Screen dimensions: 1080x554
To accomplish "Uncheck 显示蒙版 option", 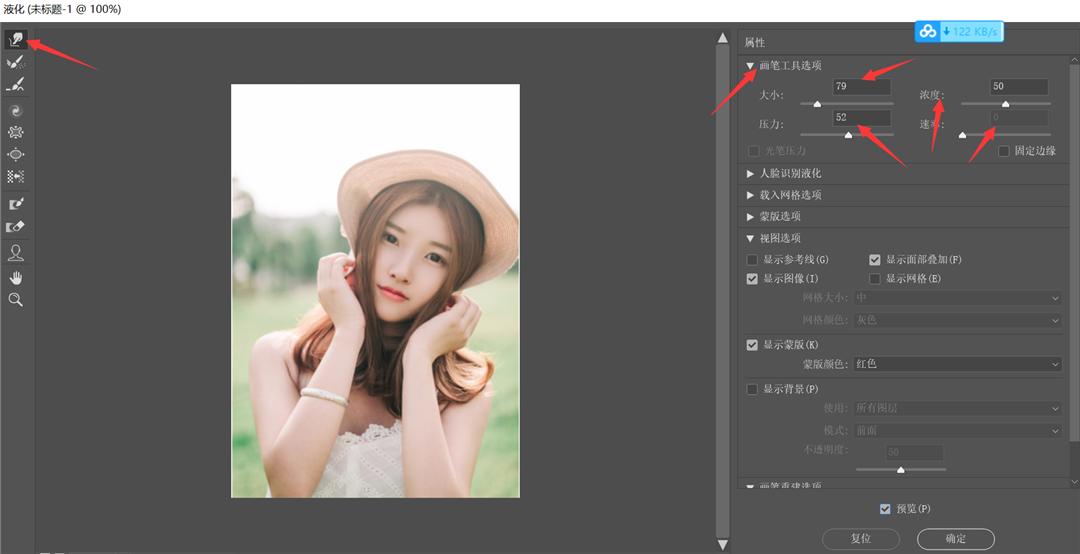I will click(752, 345).
